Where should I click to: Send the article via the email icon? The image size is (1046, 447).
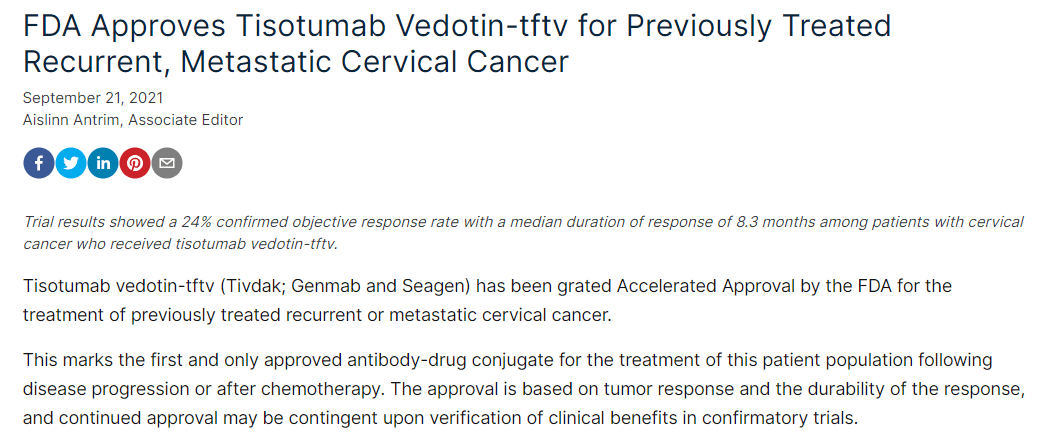(167, 163)
